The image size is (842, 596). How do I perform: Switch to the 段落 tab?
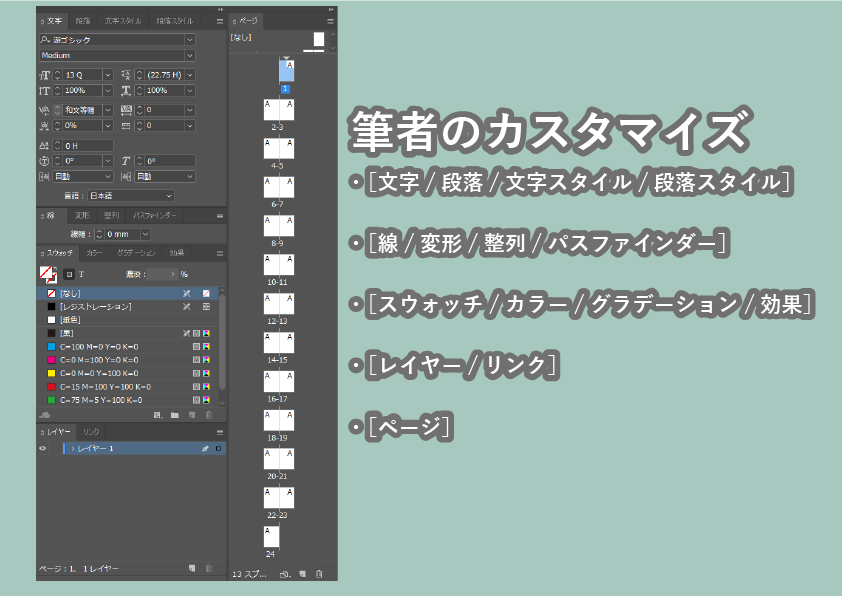83,21
